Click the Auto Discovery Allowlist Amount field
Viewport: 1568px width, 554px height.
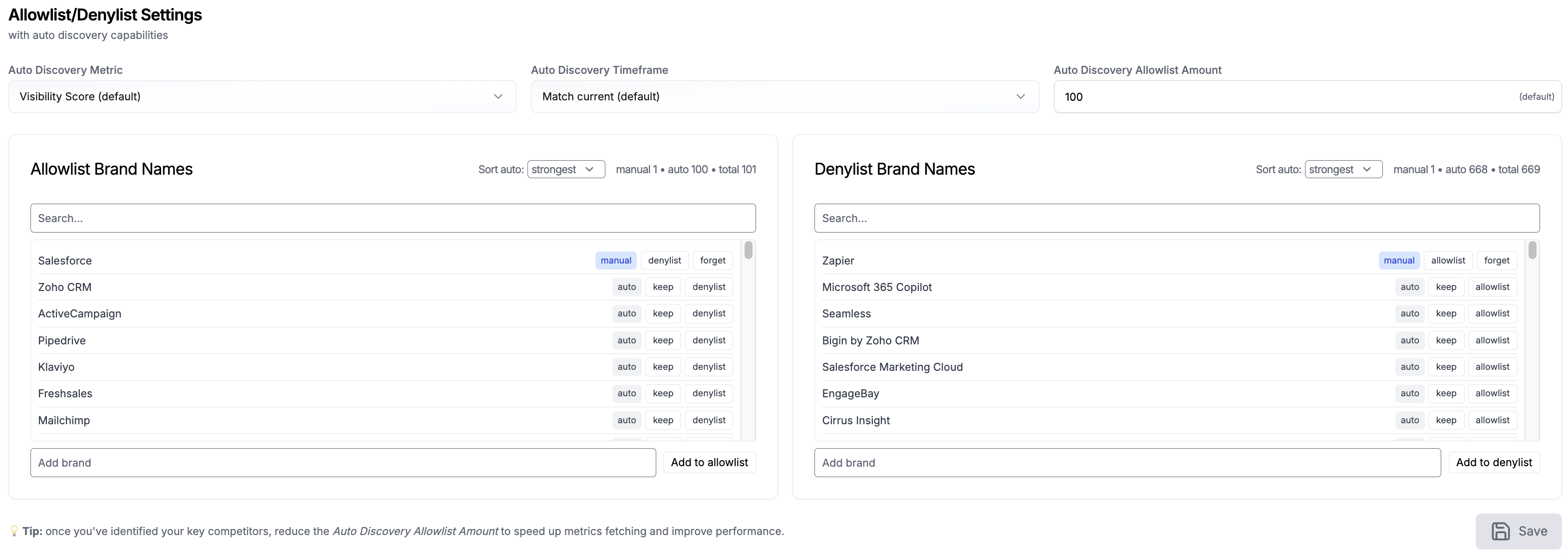[x=1307, y=96]
